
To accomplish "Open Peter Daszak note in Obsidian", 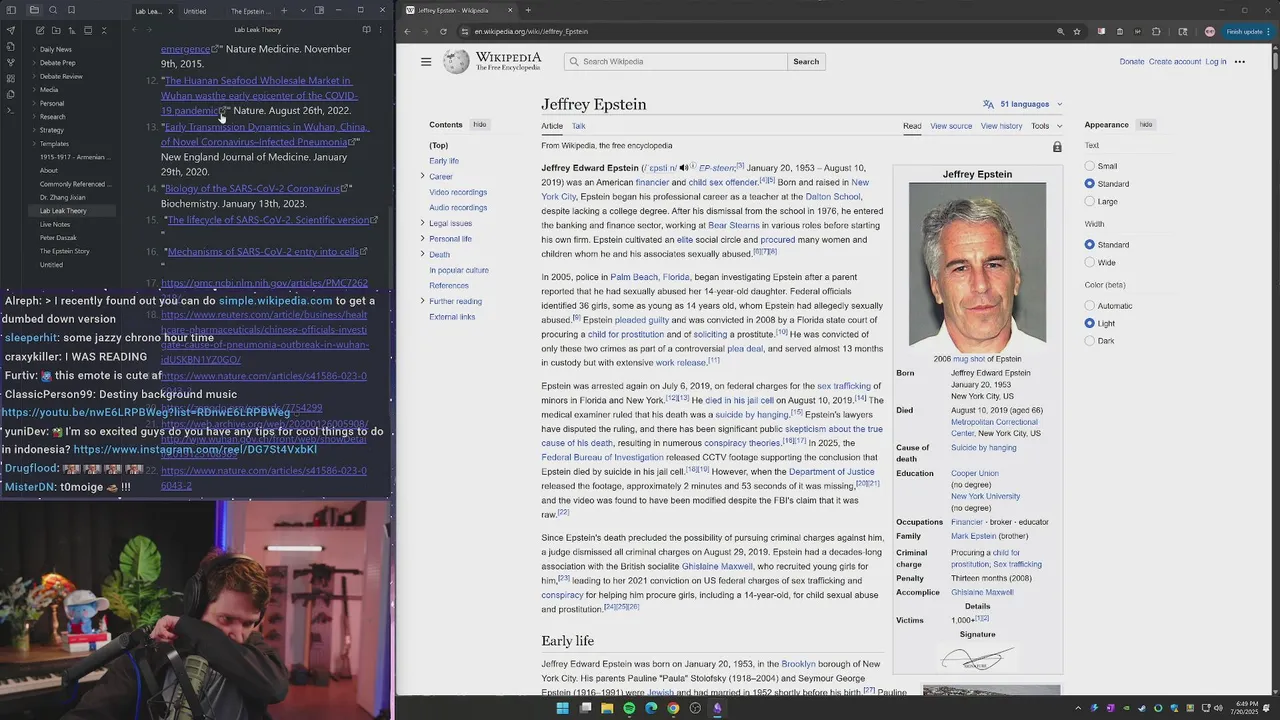I will click(x=57, y=238).
